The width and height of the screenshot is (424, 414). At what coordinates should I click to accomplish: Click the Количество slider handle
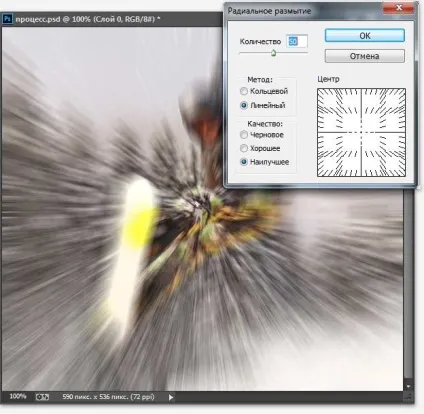(x=273, y=53)
